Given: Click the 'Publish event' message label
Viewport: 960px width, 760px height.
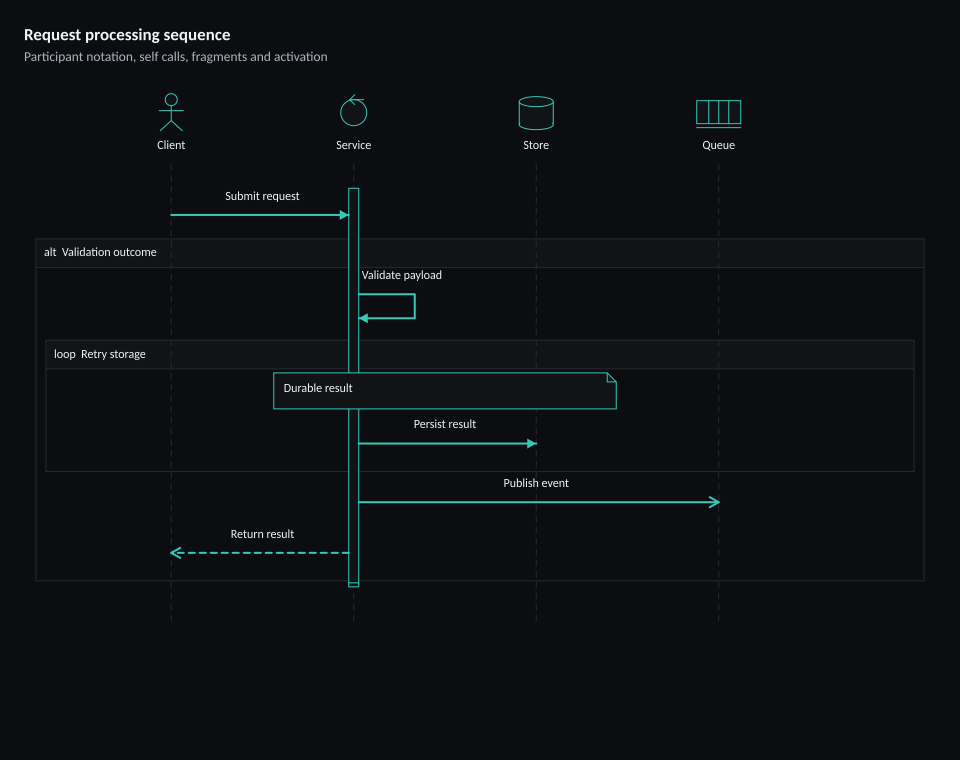Looking at the screenshot, I should pyautogui.click(x=536, y=483).
